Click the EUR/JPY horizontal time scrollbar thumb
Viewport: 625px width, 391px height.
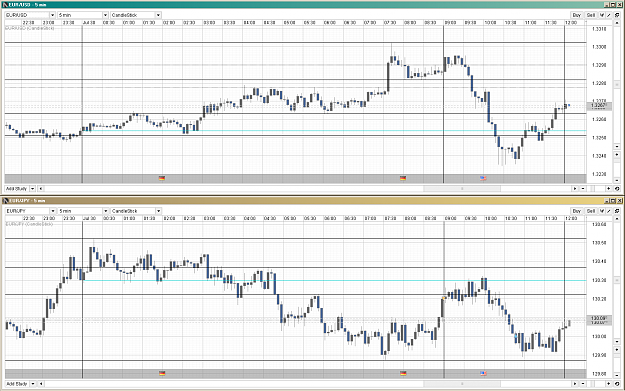[x=462, y=384]
